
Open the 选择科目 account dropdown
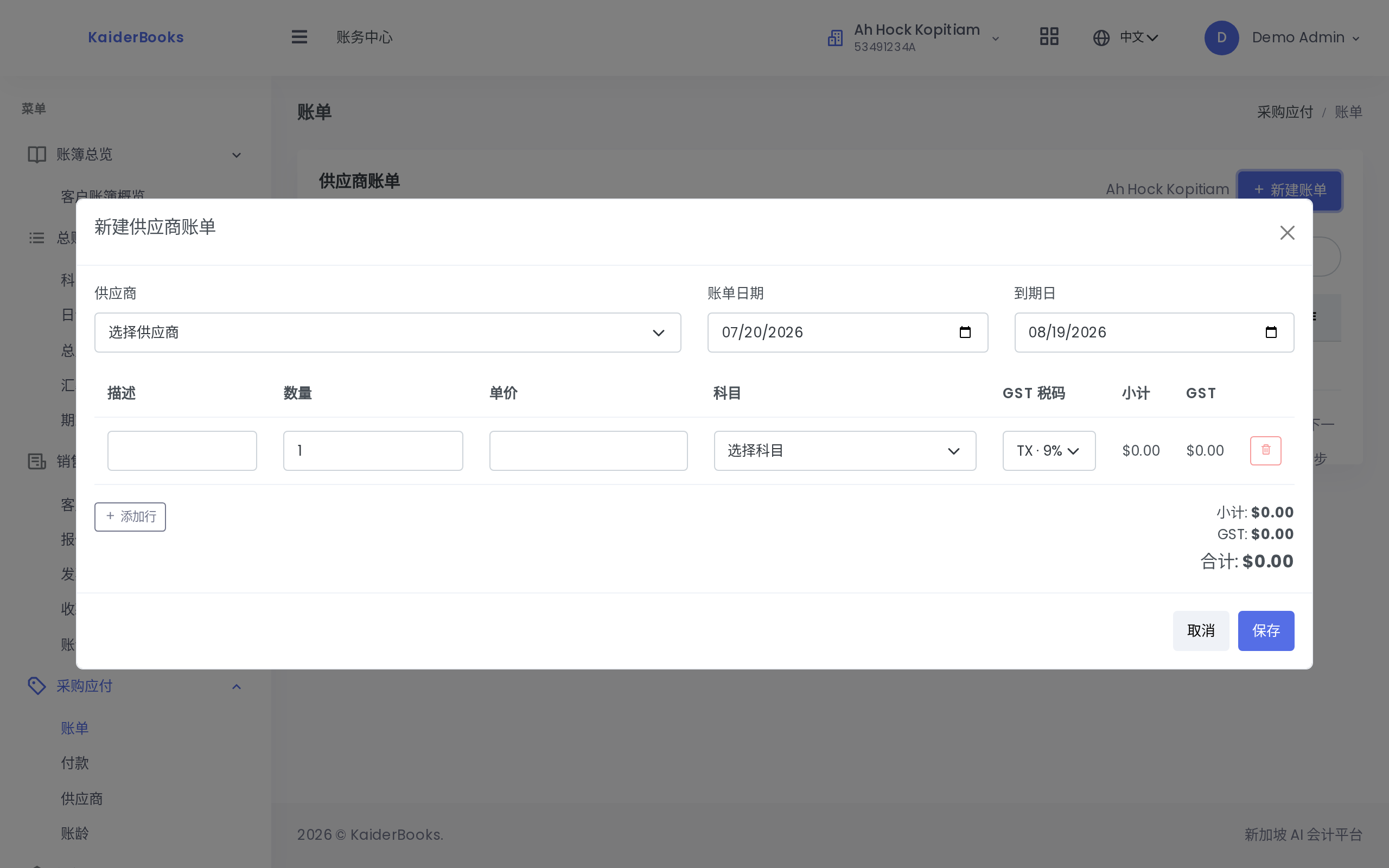pos(845,451)
